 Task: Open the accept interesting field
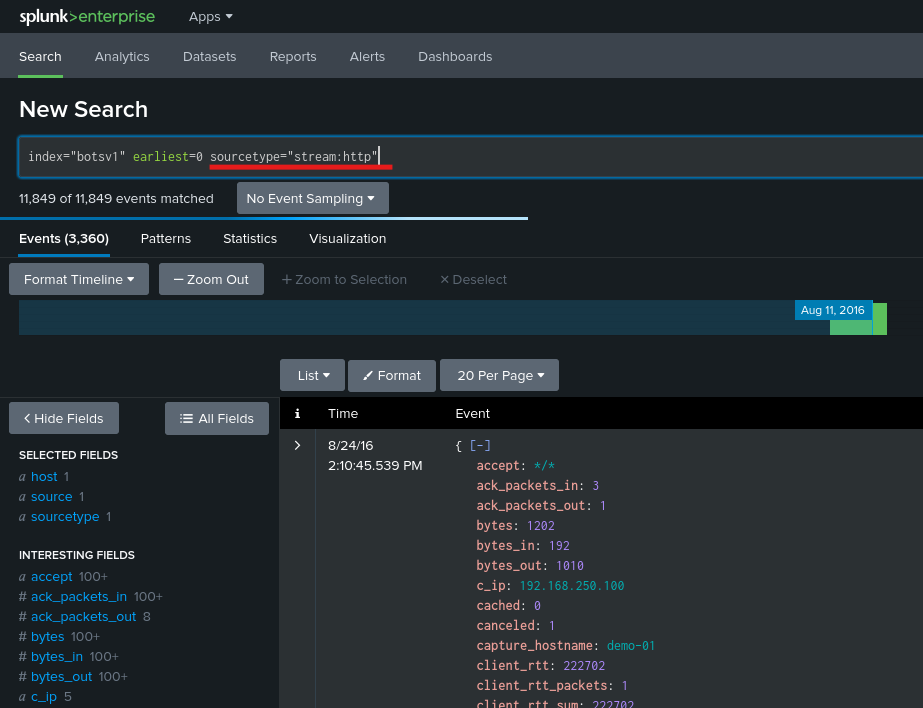pos(52,577)
